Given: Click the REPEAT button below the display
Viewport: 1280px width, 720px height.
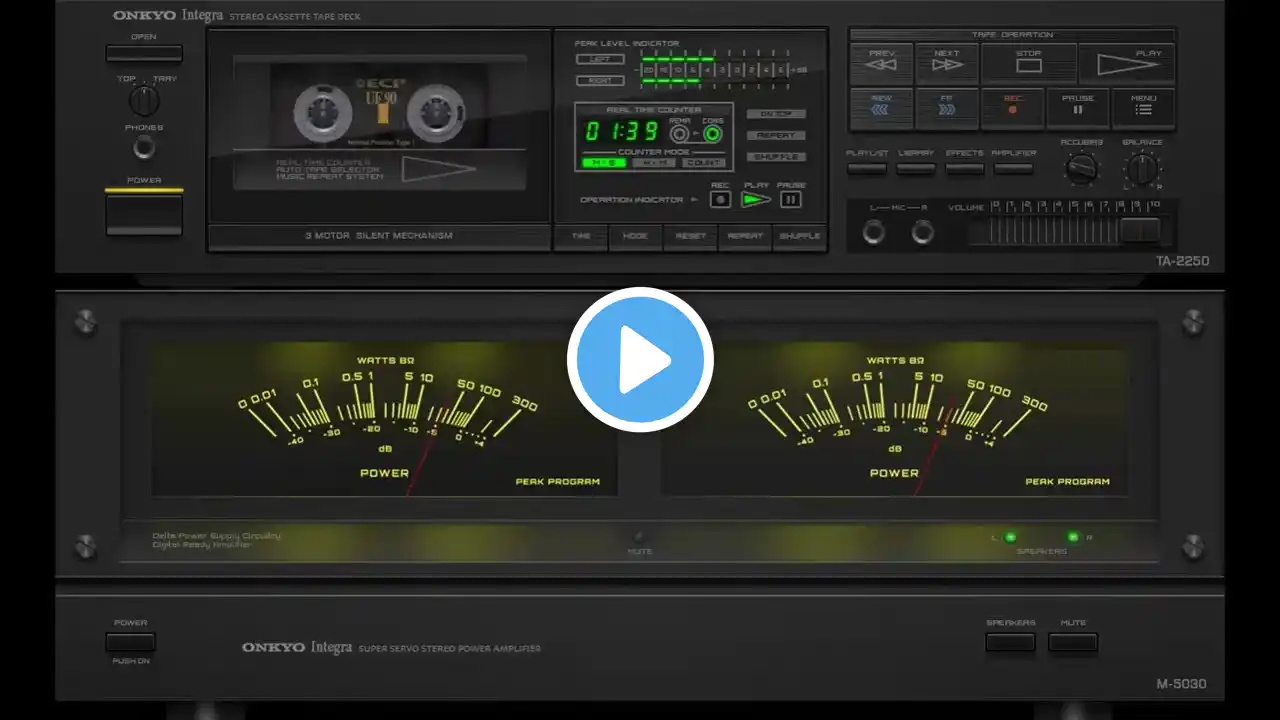Looking at the screenshot, I should tap(745, 237).
